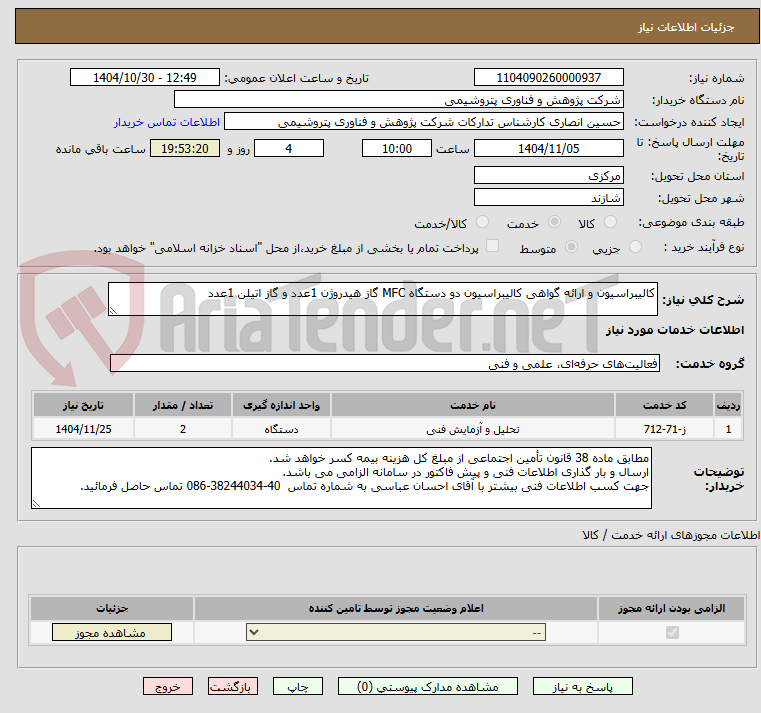Click the الزامی بودن ارائه مجوز header
The width and height of the screenshot is (761, 713).
[x=672, y=608]
